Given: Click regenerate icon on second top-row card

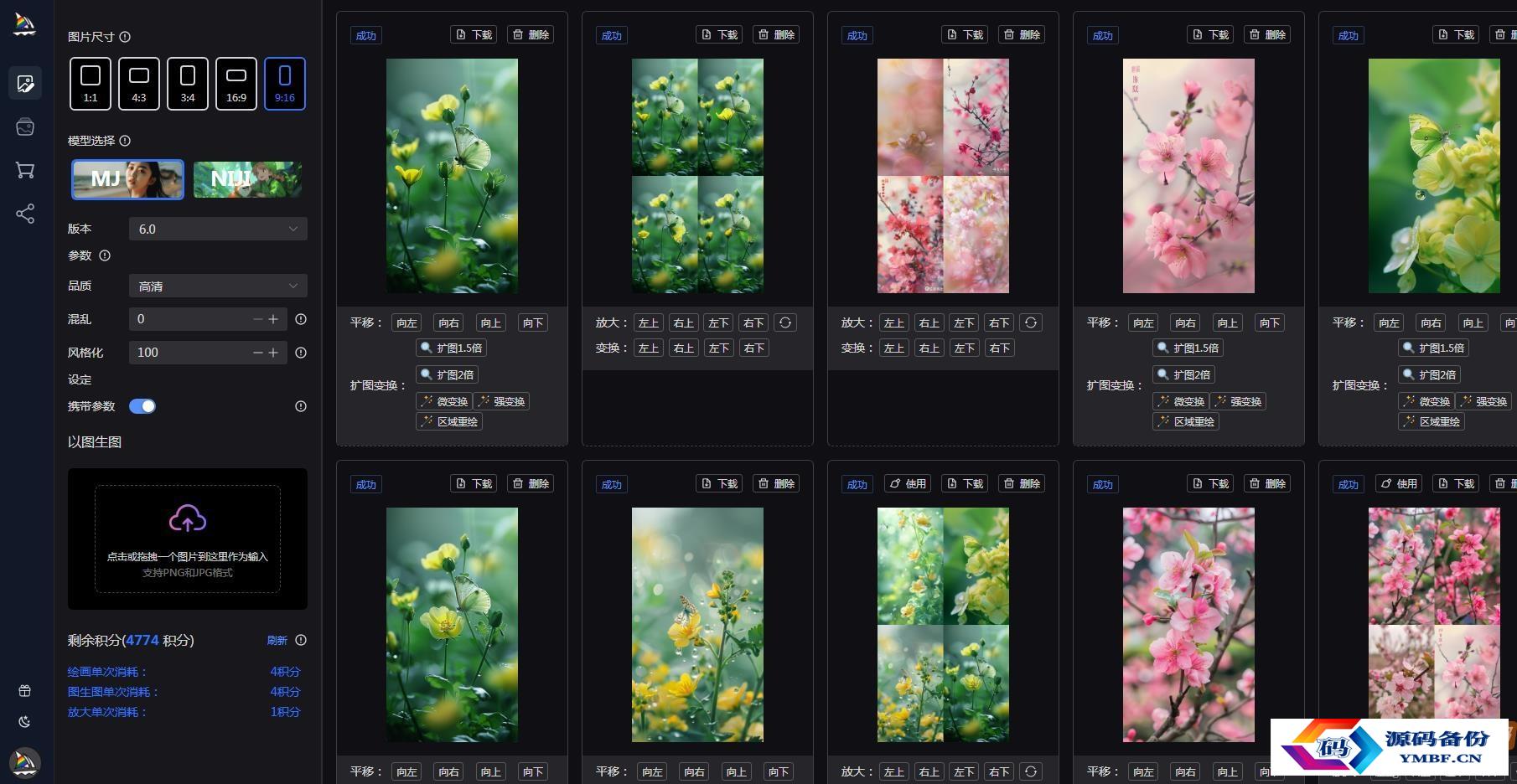Looking at the screenshot, I should pos(785,322).
